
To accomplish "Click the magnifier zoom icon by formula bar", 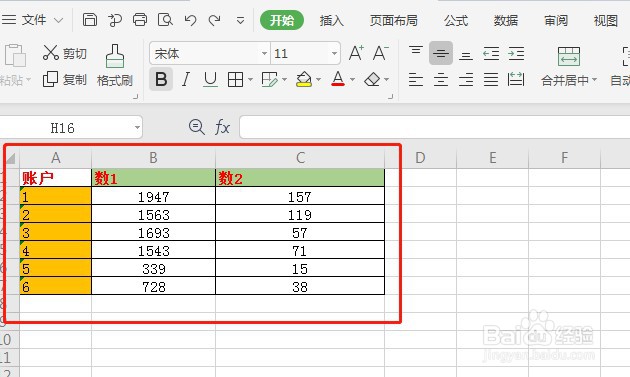I will point(196,127).
